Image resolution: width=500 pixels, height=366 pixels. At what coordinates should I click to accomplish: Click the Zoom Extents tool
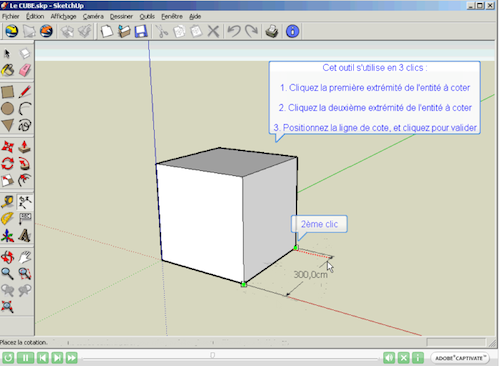(7, 307)
